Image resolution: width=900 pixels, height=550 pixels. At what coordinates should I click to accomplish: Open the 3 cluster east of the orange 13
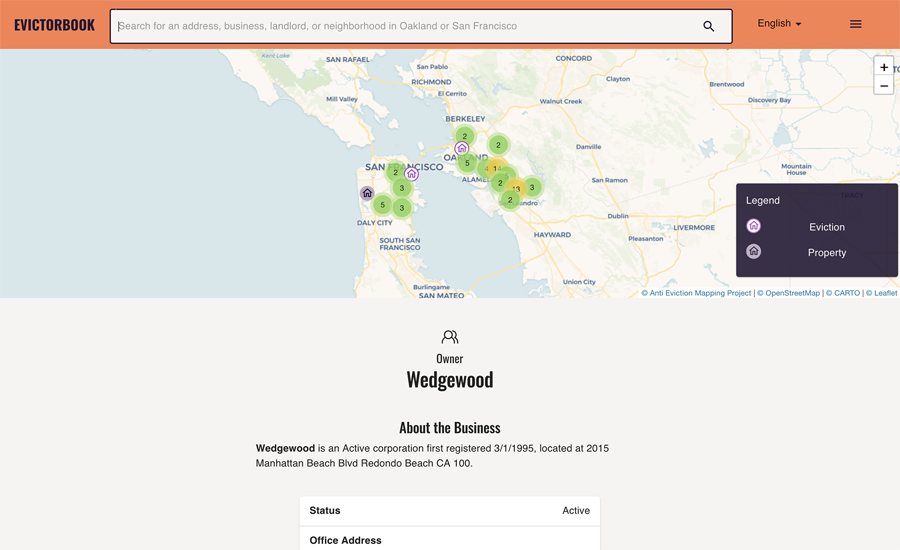[x=532, y=187]
